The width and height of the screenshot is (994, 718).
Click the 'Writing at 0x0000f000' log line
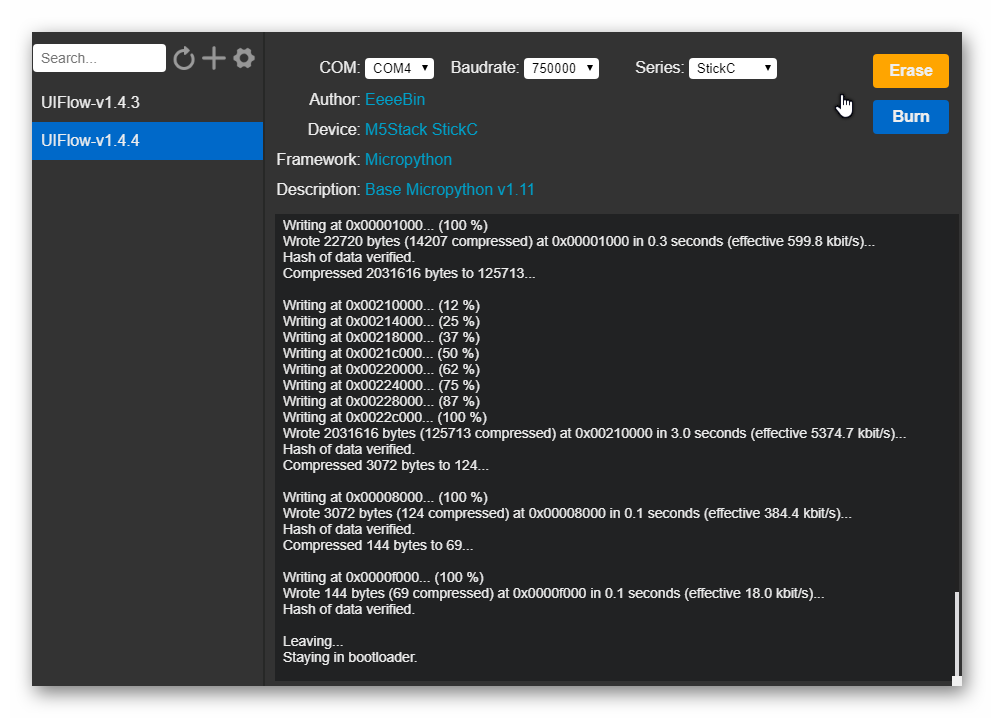pos(383,577)
